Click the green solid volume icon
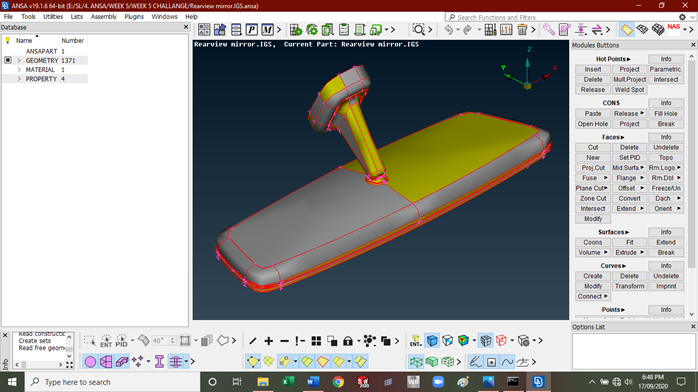This screenshot has height=392, width=698. 432,362
